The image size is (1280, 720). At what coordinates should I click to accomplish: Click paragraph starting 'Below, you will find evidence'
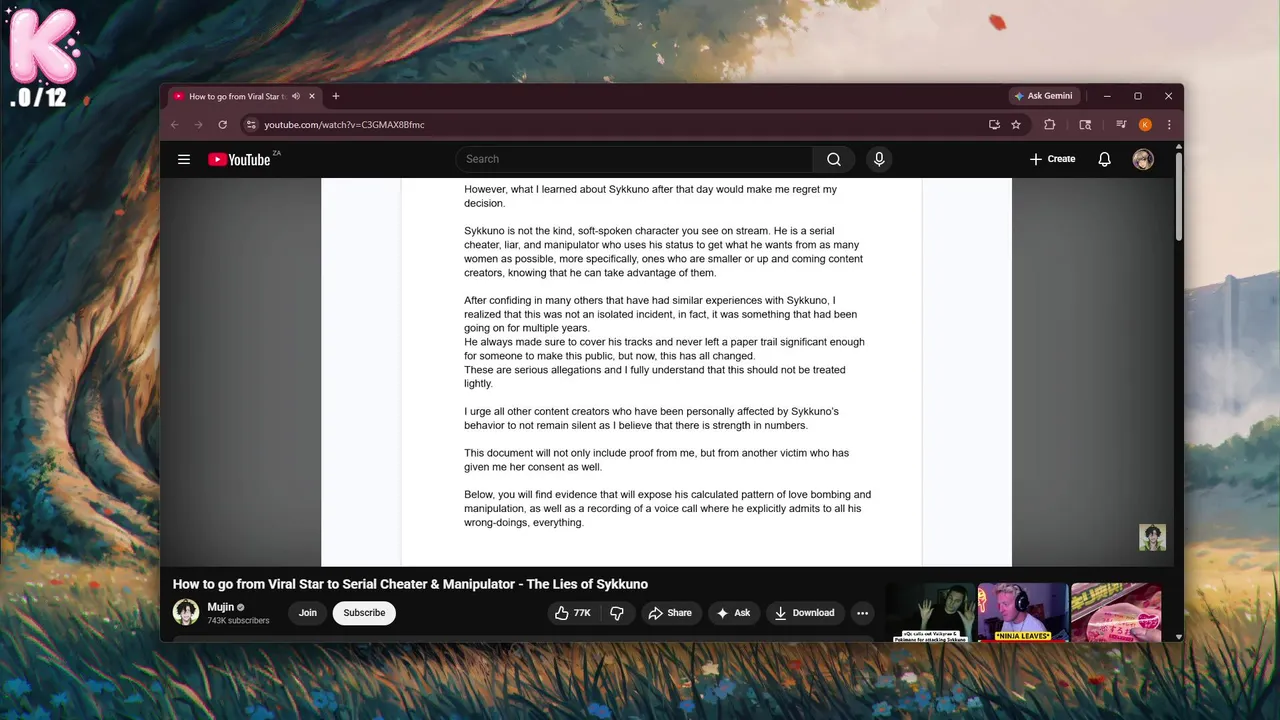click(x=667, y=508)
